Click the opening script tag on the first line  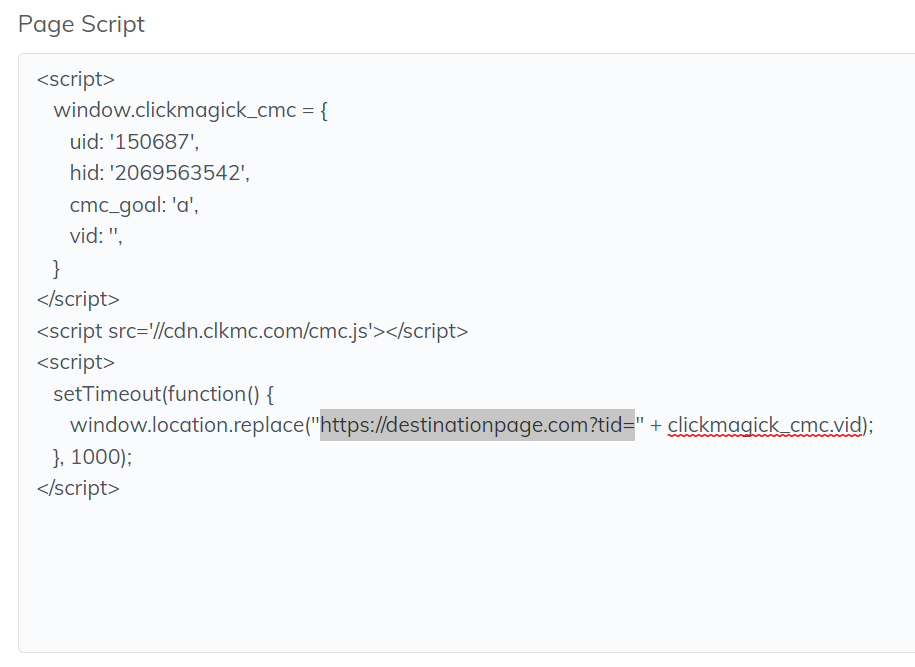(x=75, y=78)
